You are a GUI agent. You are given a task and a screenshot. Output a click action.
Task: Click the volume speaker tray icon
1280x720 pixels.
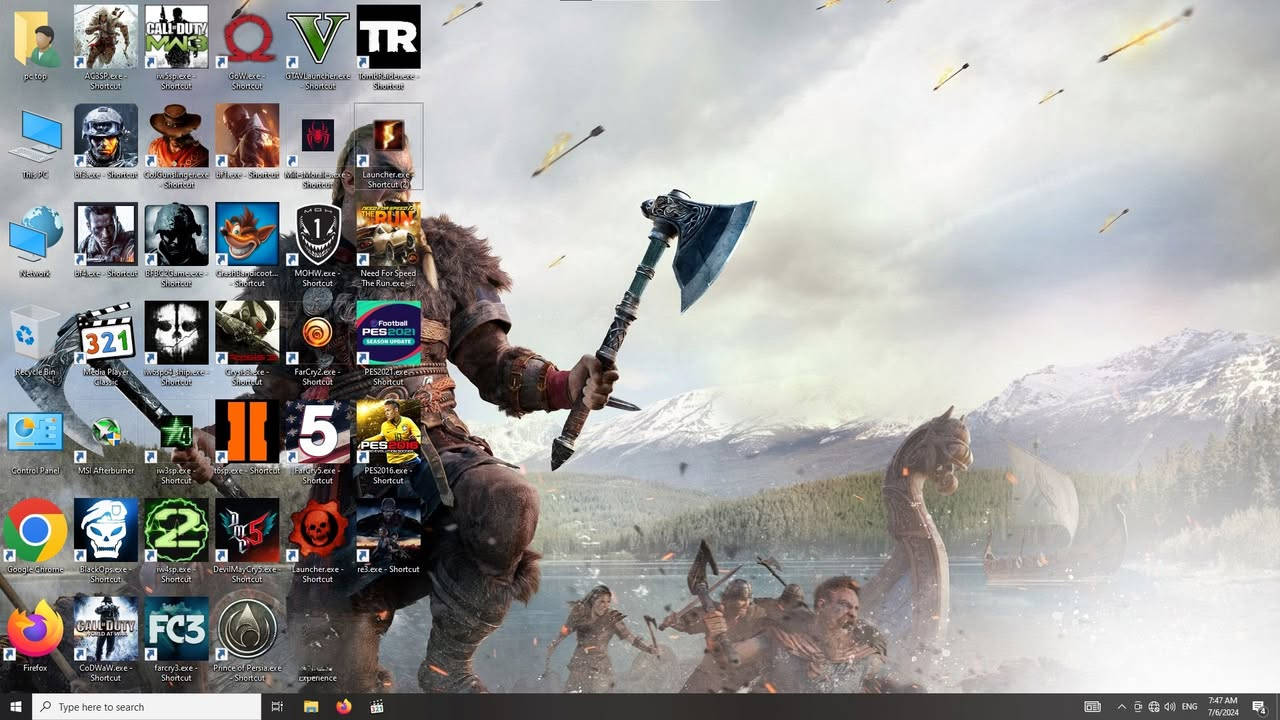point(1170,707)
